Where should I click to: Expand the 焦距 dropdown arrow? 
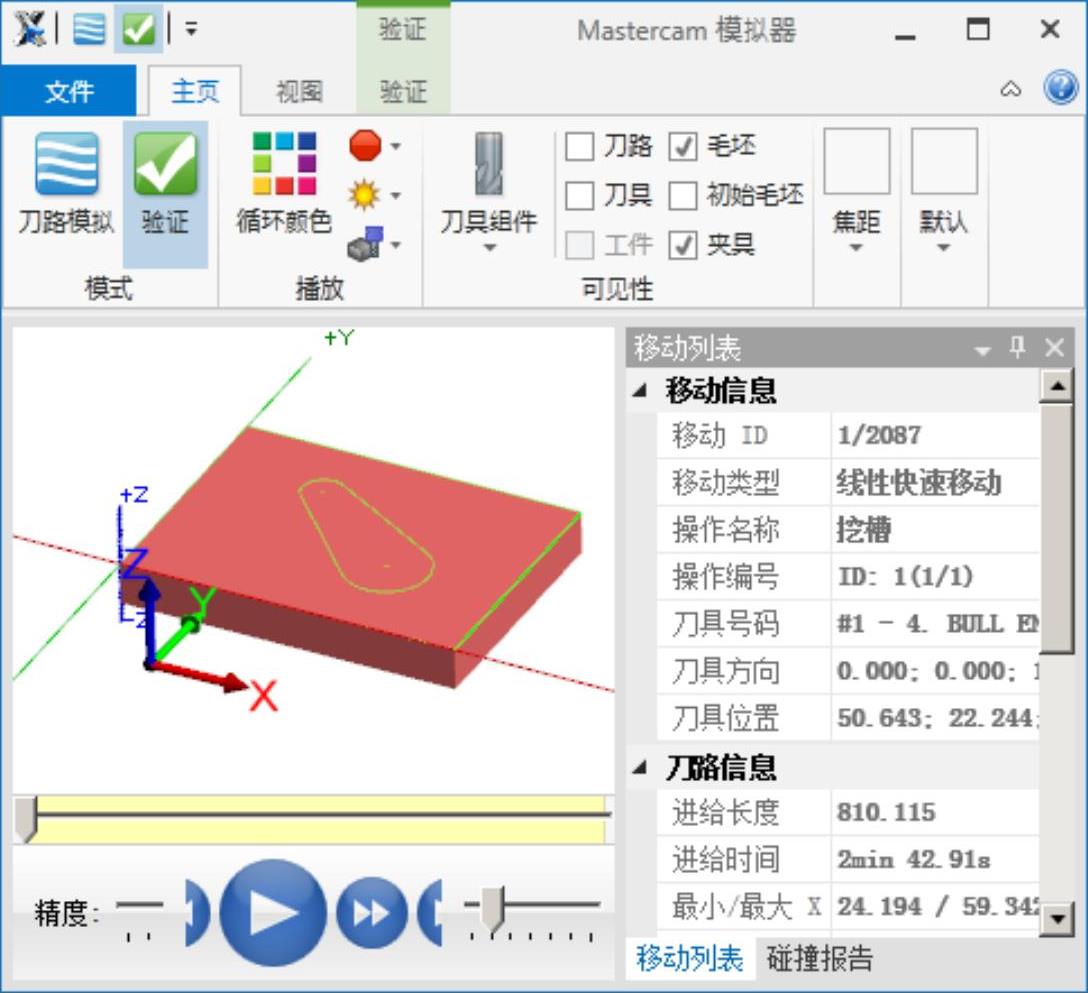pyautogui.click(x=856, y=248)
